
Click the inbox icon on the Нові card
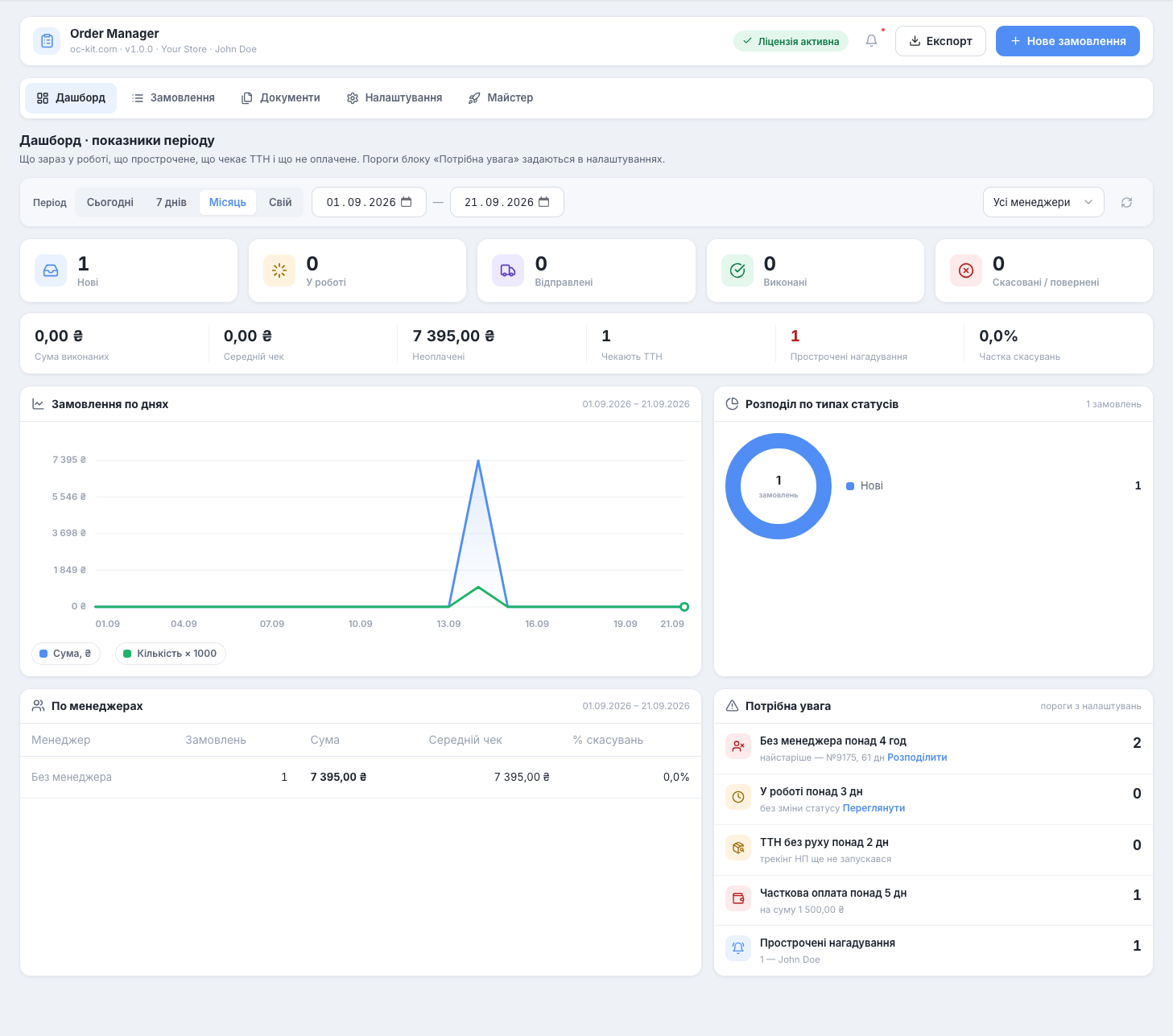click(x=51, y=270)
